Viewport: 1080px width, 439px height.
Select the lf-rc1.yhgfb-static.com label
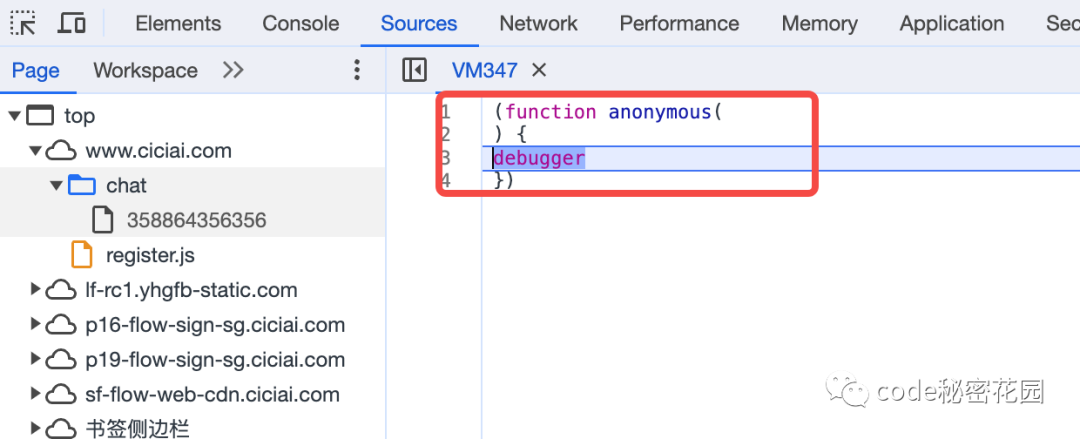(191, 290)
